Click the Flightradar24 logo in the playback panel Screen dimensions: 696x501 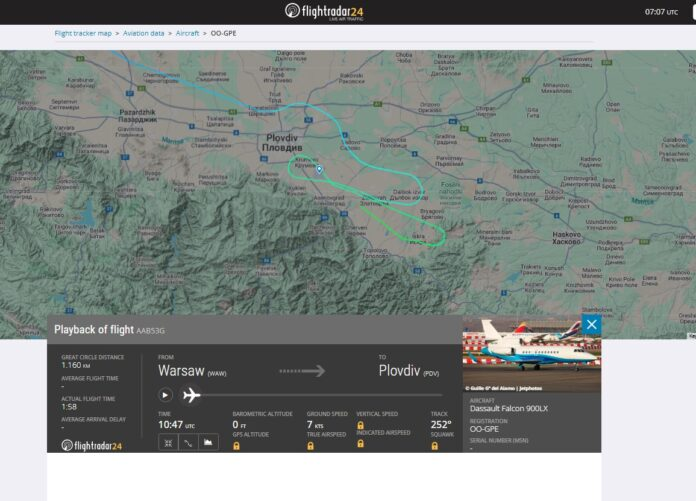point(92,446)
